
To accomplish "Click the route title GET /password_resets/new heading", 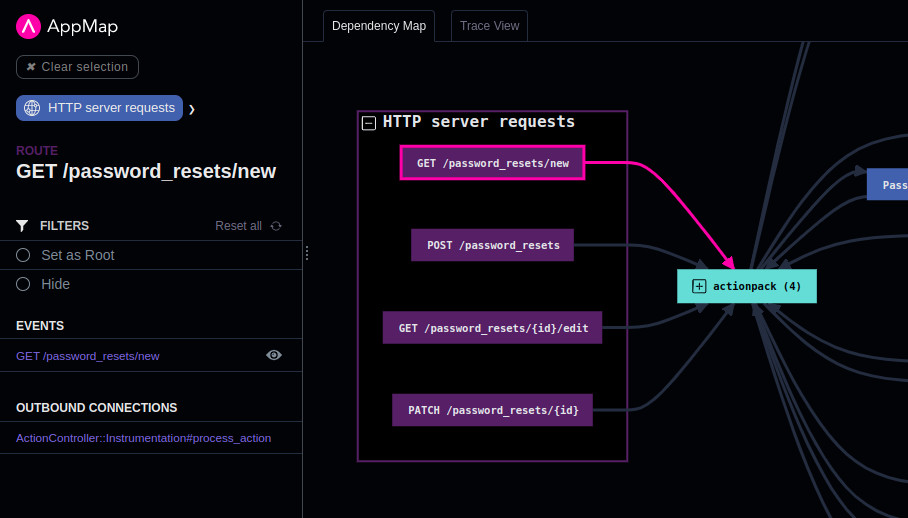I will (146, 171).
